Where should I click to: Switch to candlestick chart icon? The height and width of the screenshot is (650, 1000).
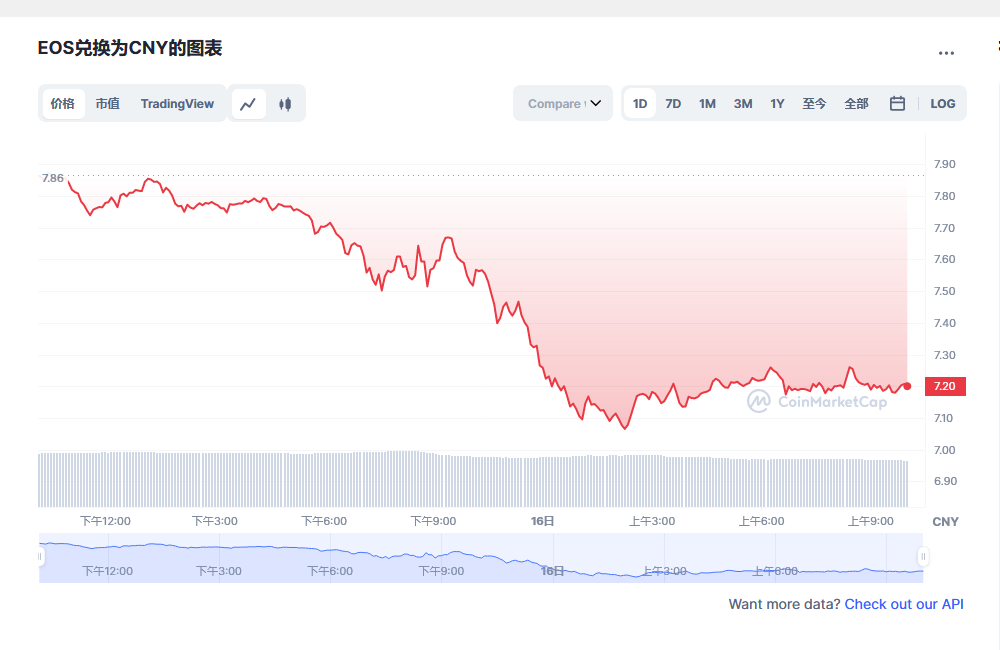tap(285, 104)
